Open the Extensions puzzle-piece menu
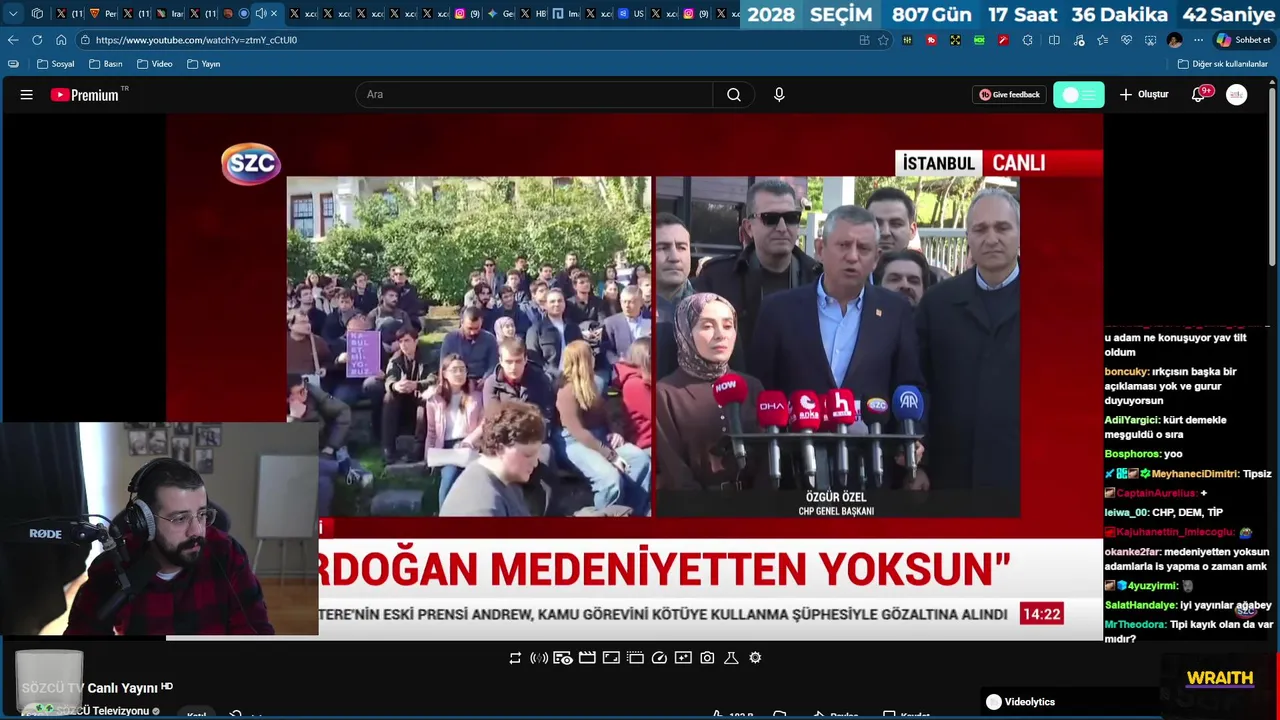This screenshot has width=1280, height=720. [x=1027, y=40]
